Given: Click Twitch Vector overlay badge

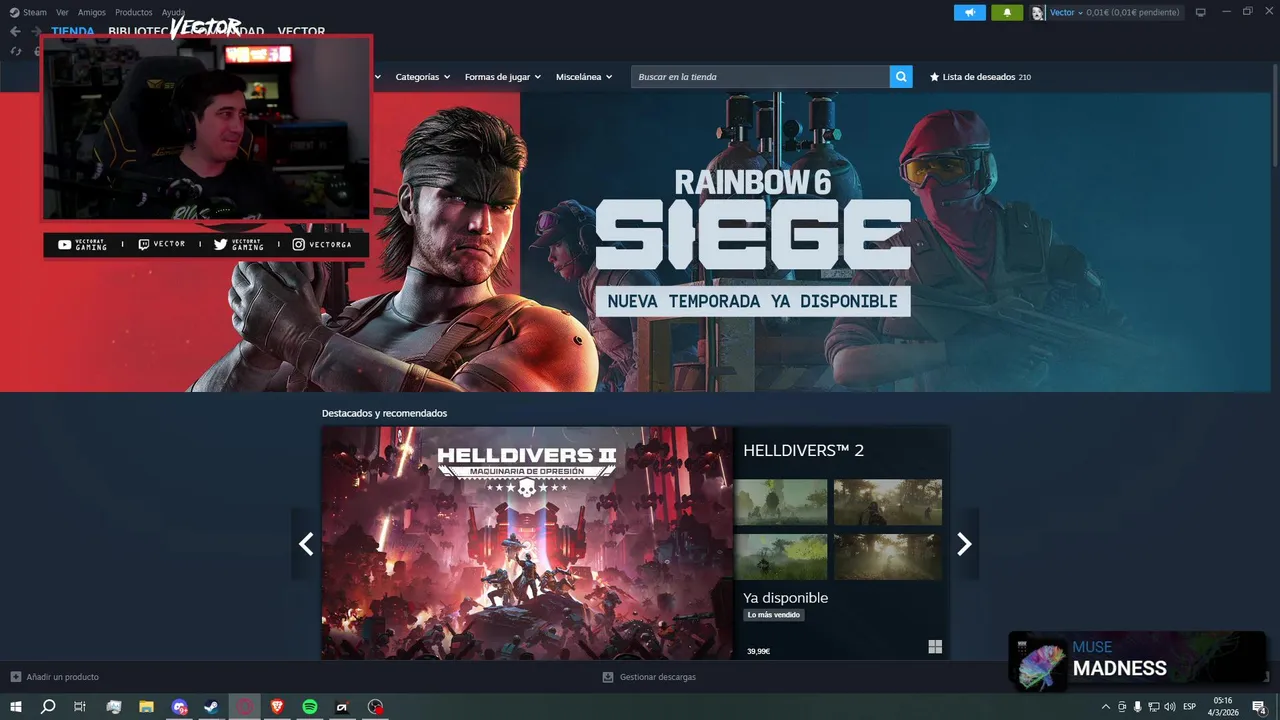Looking at the screenshot, I should point(162,244).
